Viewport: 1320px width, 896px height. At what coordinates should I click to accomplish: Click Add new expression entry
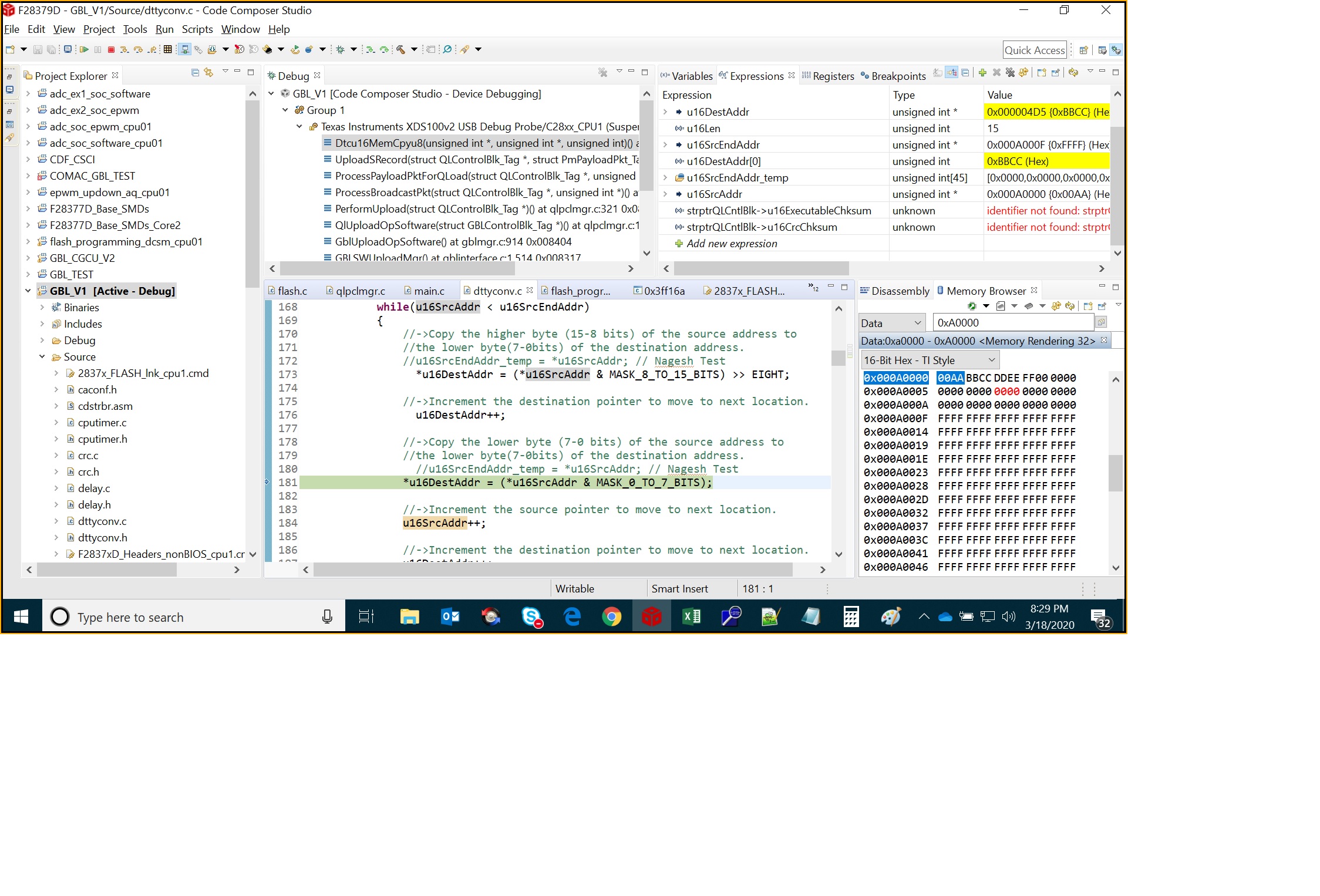[731, 244]
